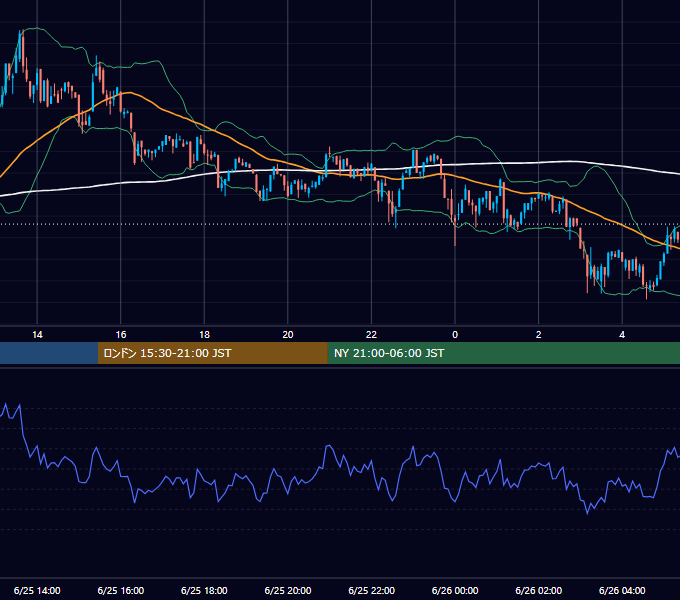This screenshot has width=680, height=600.
Task: Click the 18 hour axis label
Action: coord(204,335)
